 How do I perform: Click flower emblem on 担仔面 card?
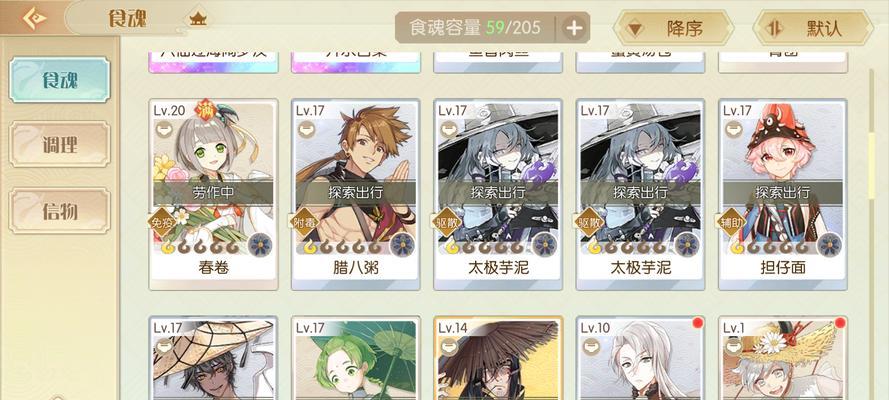[x=829, y=244]
